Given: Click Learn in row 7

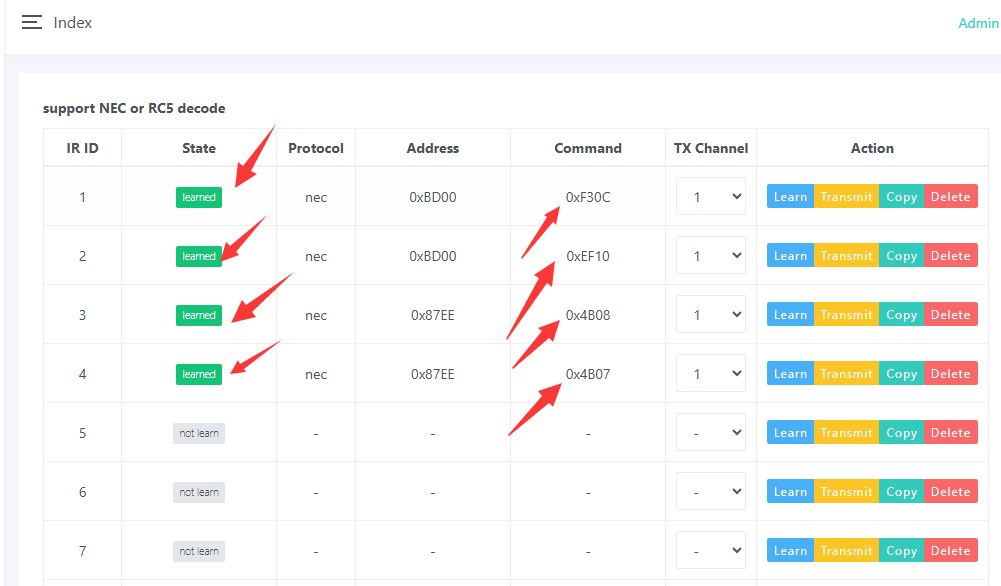Looking at the screenshot, I should pyautogui.click(x=790, y=551).
